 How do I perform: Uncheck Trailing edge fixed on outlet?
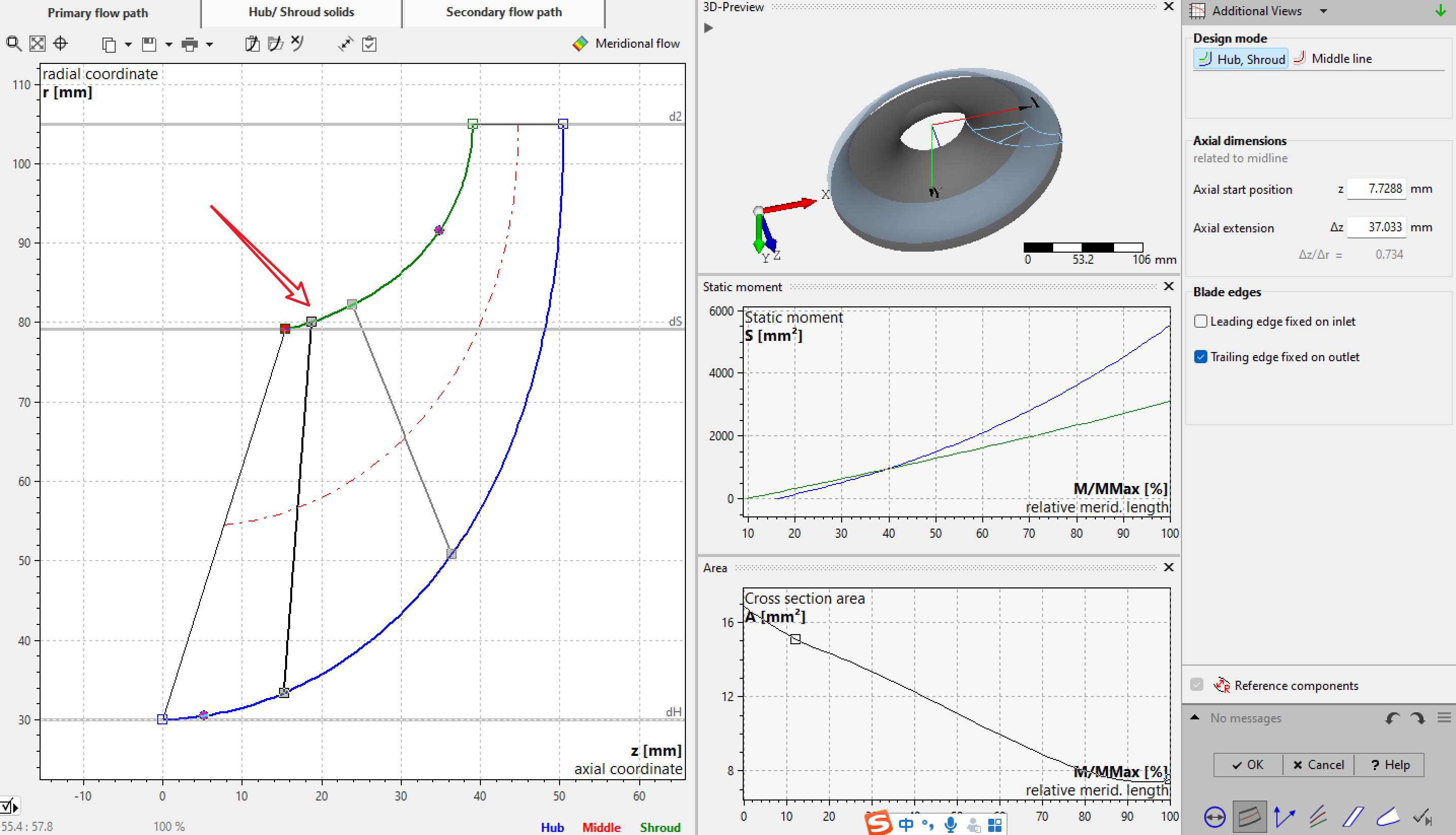click(1200, 357)
